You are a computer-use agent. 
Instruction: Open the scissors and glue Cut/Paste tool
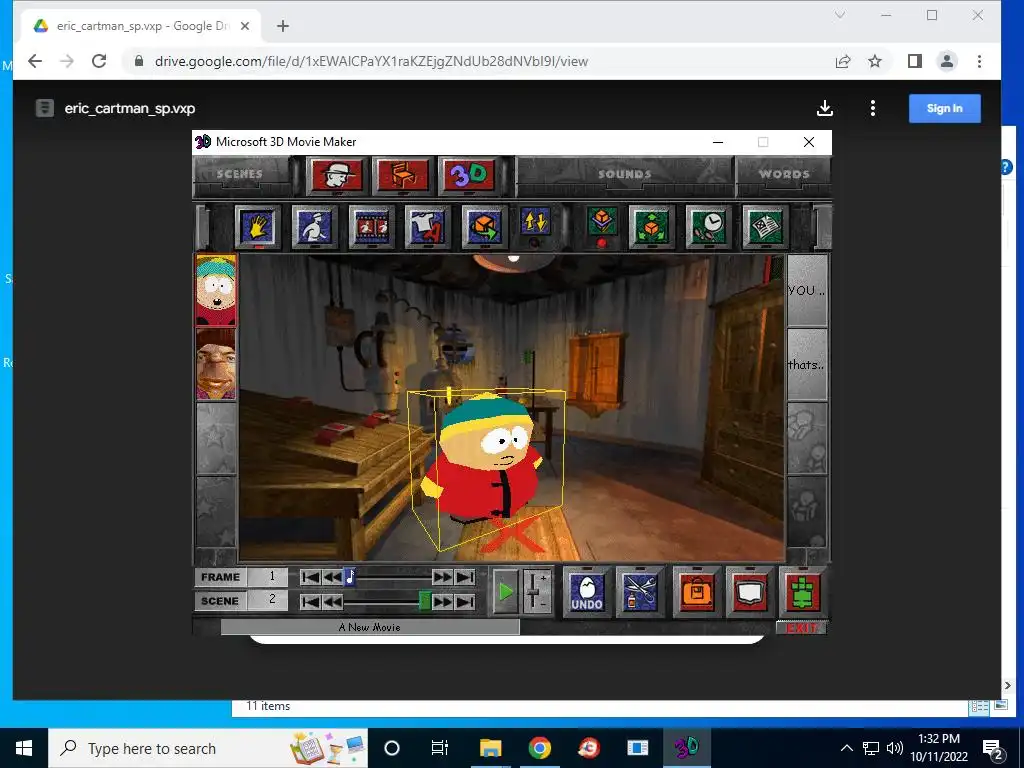click(x=640, y=592)
